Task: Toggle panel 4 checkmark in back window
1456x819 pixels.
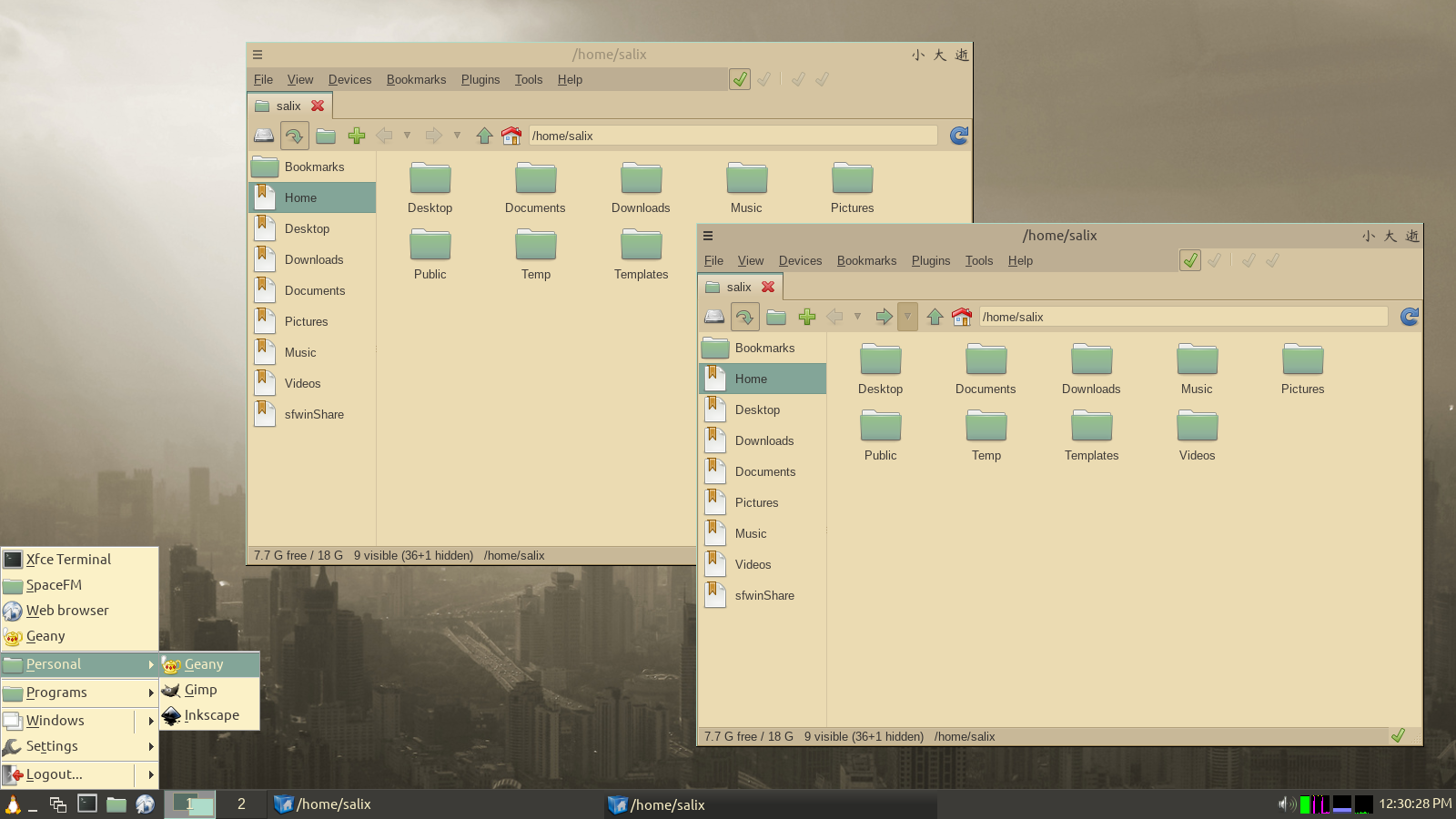Action: point(822,79)
